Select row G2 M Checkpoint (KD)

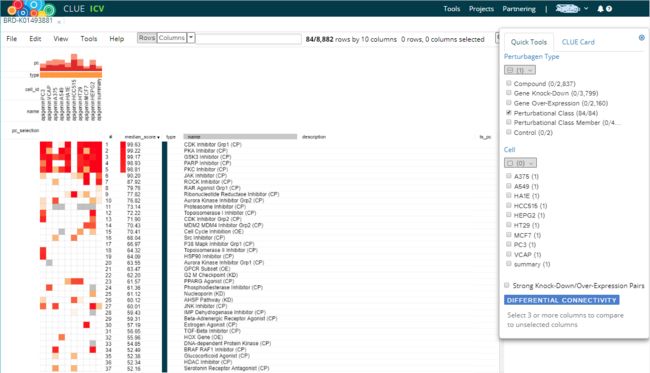[x=211, y=275]
